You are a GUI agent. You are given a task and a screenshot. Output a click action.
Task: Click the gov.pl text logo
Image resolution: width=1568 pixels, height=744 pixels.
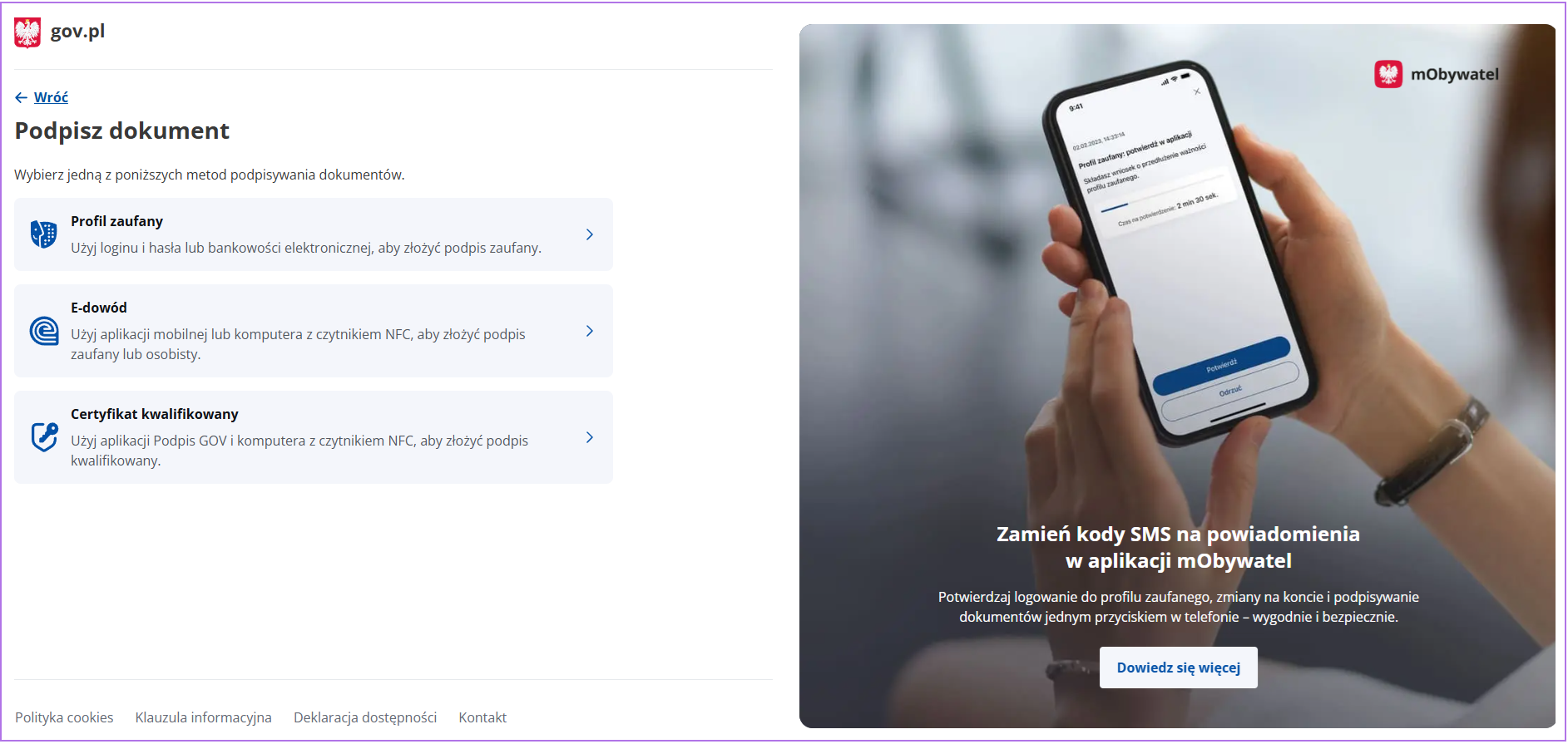(77, 32)
